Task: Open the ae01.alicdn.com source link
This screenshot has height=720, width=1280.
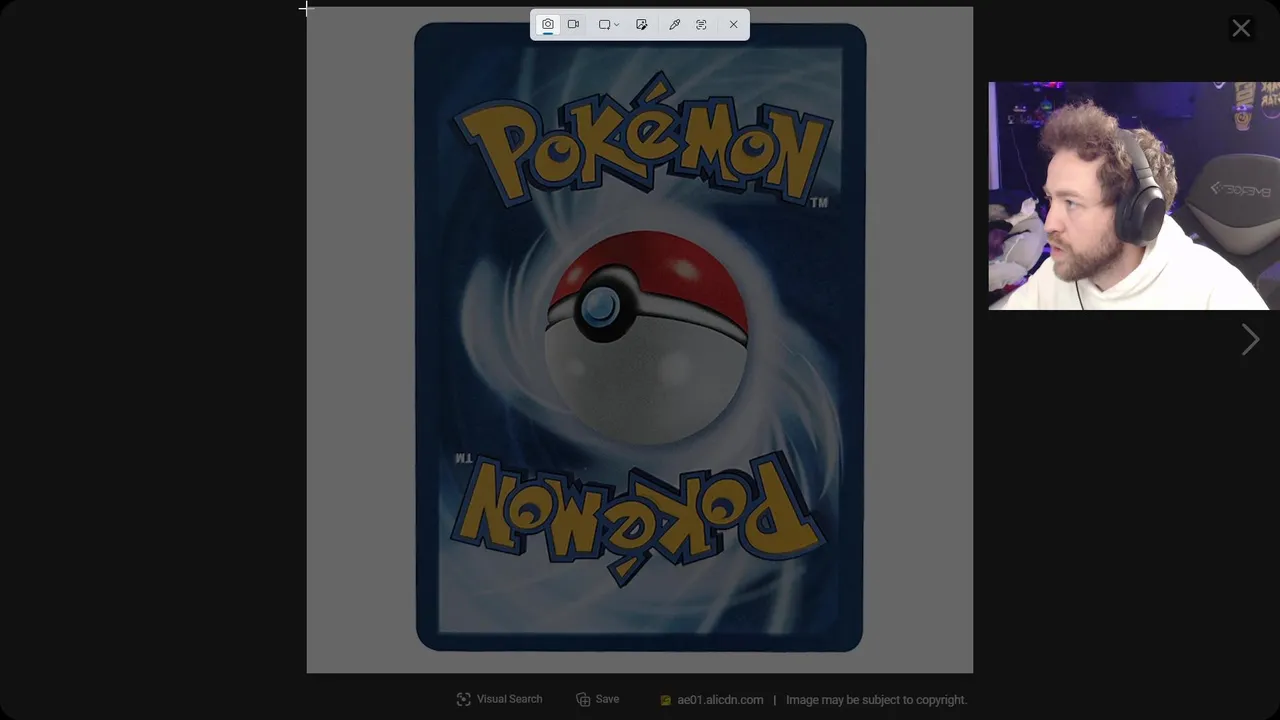Action: [x=711, y=700]
